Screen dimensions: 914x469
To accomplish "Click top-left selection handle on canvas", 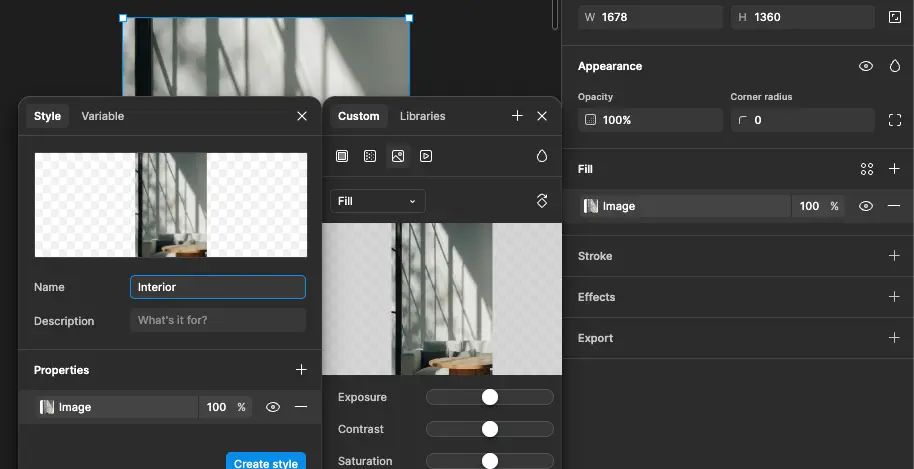I will point(123,18).
